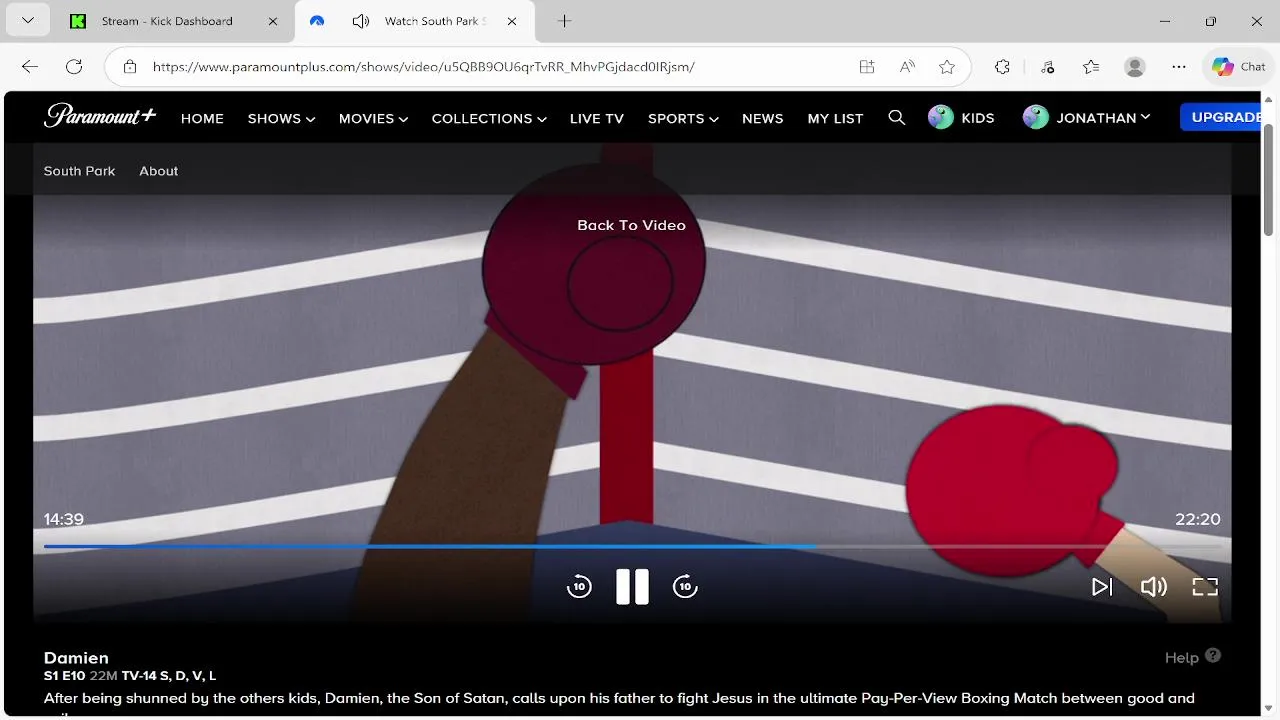Viewport: 1280px width, 720px height.
Task: View site information lock icon
Action: coord(130,67)
